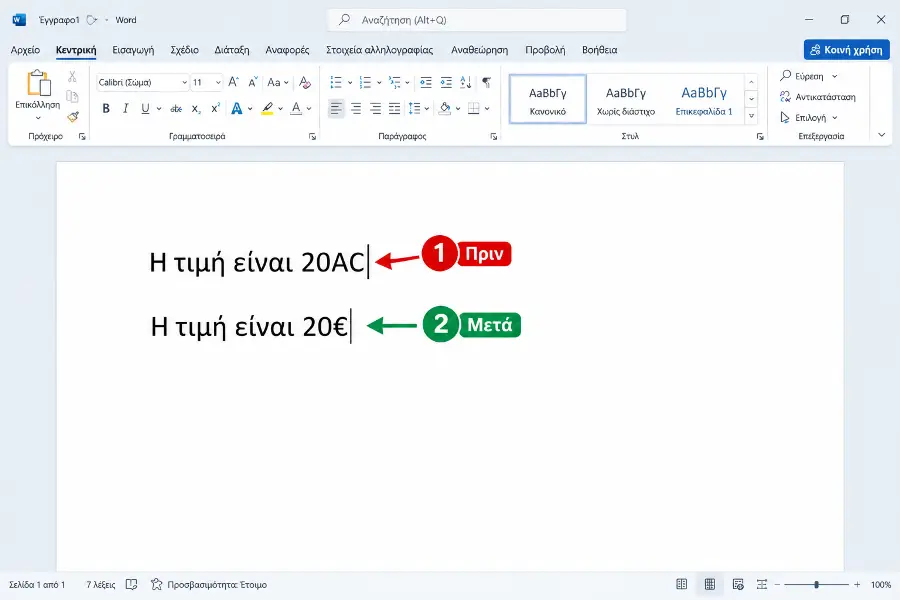This screenshot has height=600, width=900.
Task: Sort the text with the A-Z sort icon
Action: point(465,82)
